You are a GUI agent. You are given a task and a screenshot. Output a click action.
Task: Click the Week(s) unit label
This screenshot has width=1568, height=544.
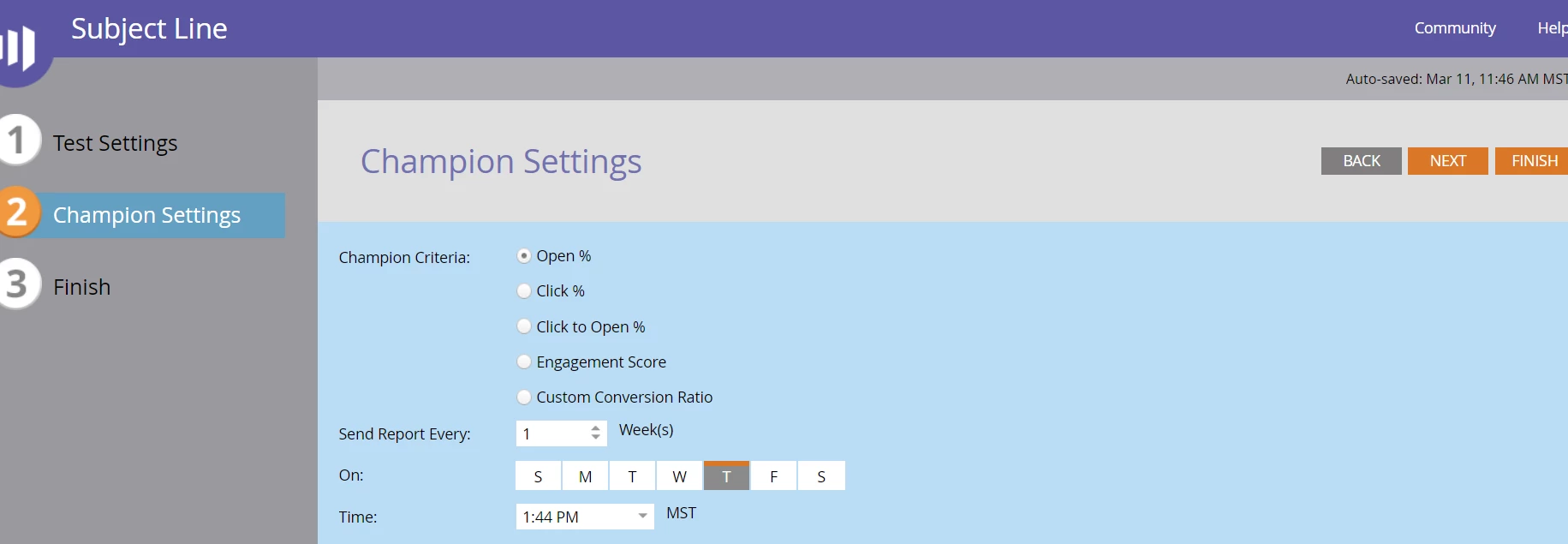647,430
